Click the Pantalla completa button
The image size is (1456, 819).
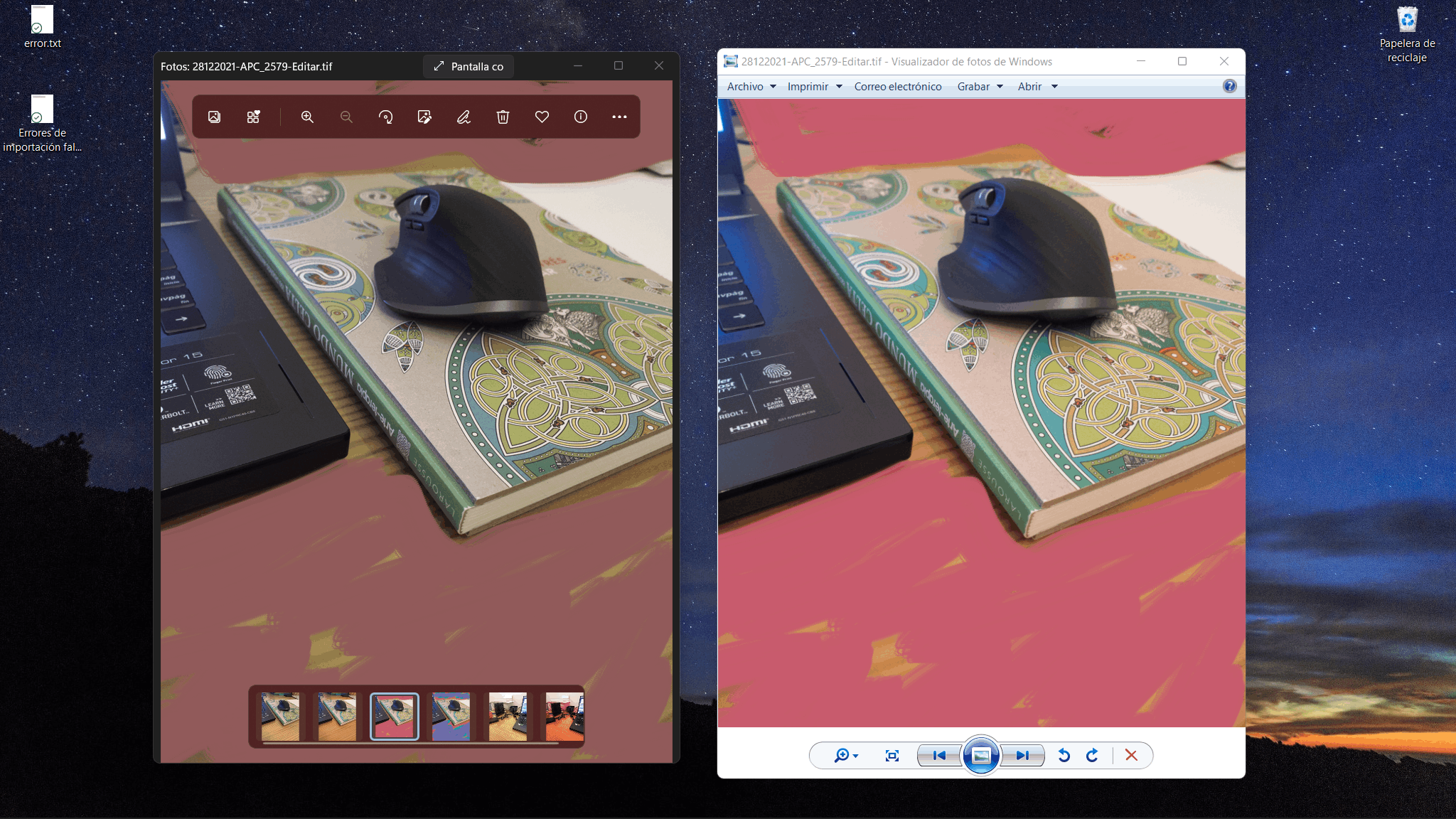469,66
